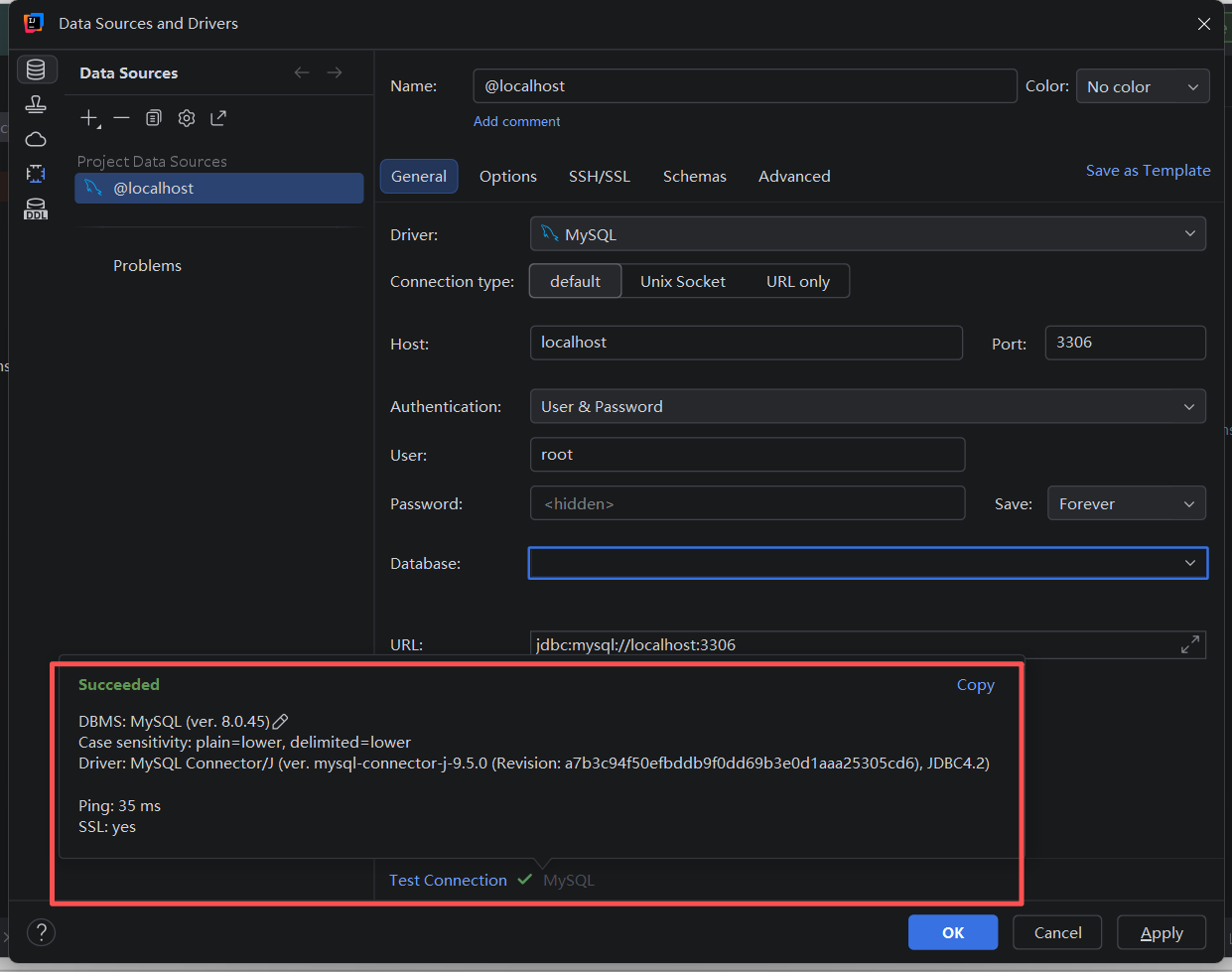Open the dashed-frame sidebar icon above DDL

coord(36,174)
